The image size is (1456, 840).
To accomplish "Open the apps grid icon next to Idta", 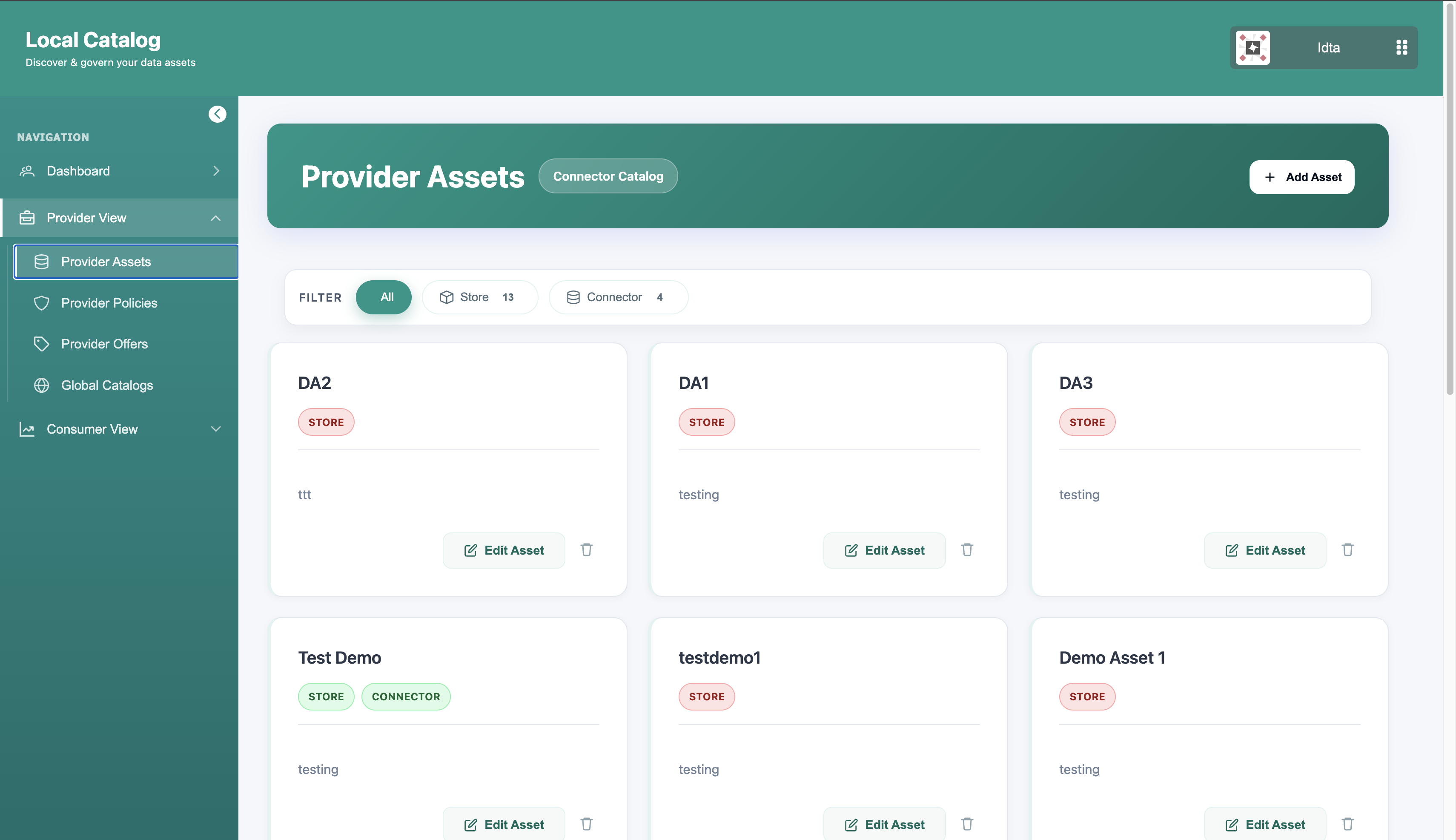I will (1402, 47).
